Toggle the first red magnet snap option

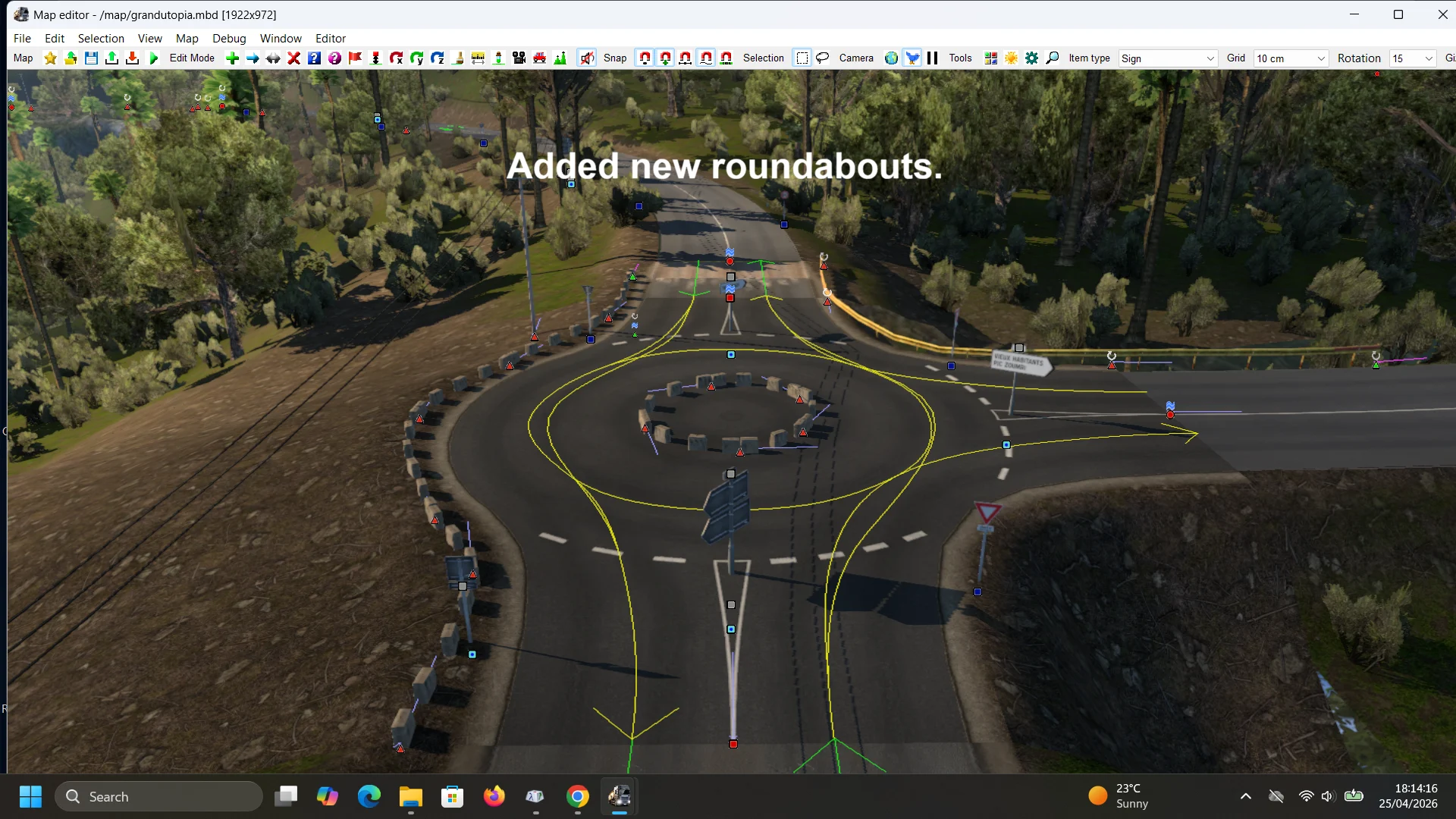[x=645, y=58]
